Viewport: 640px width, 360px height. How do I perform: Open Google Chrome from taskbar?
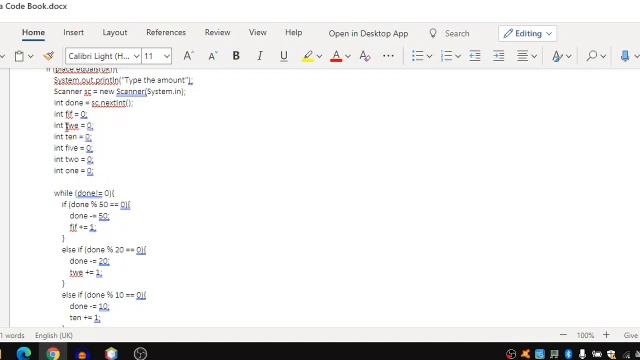click(53, 353)
